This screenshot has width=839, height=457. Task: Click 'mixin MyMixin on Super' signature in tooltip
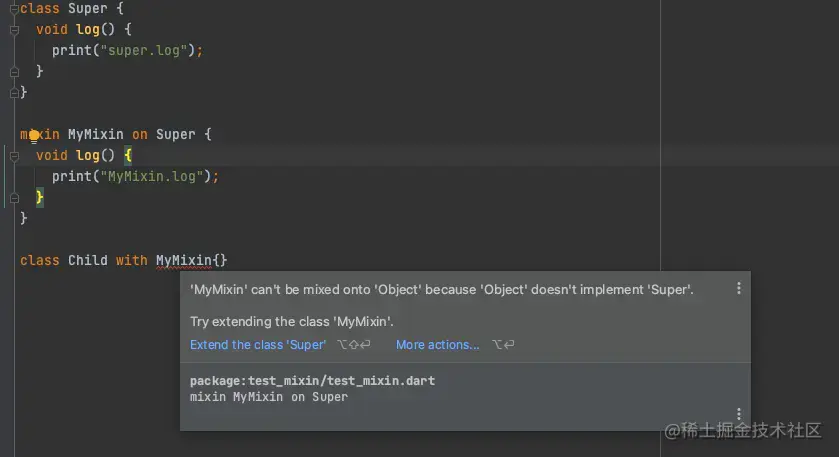(x=269, y=397)
